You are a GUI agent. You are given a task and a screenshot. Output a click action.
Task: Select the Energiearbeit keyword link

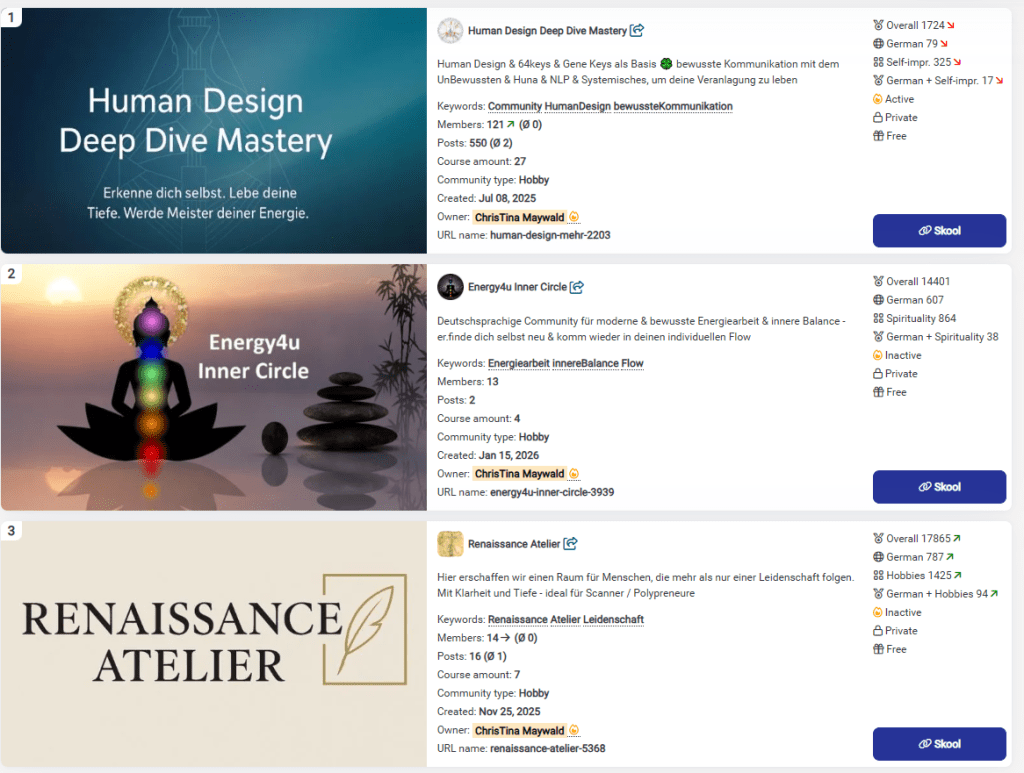tap(519, 363)
